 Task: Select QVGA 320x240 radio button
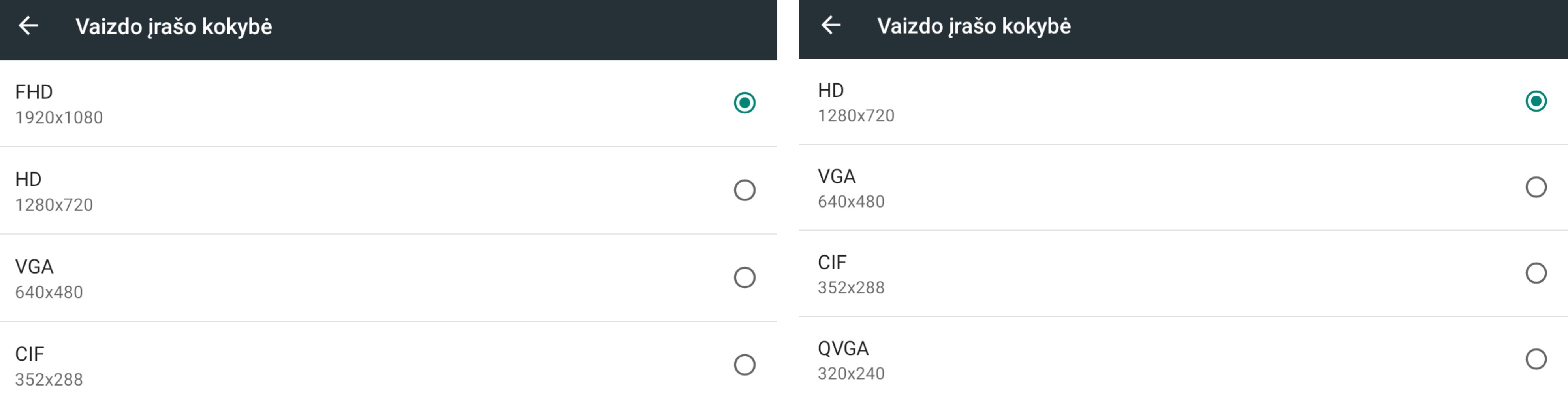[x=1536, y=359]
